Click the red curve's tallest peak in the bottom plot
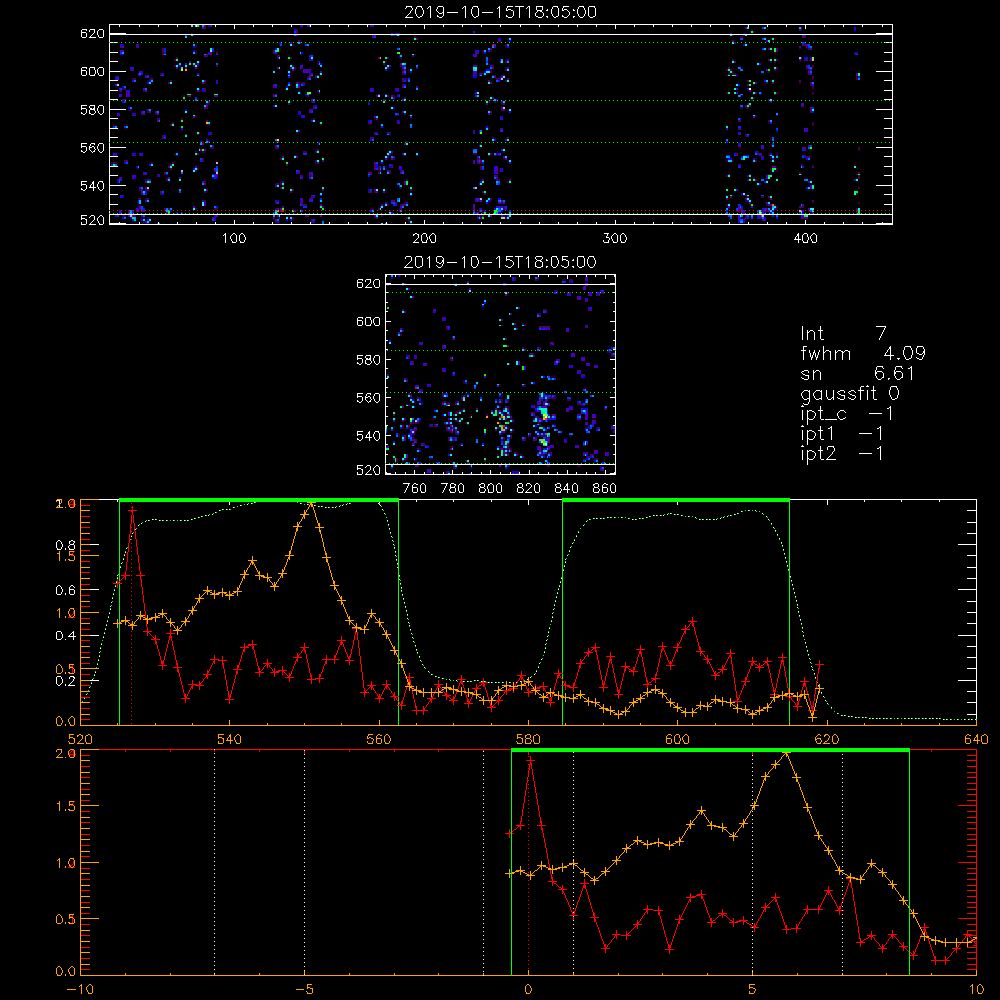This screenshot has width=1000, height=1000. pos(530,761)
